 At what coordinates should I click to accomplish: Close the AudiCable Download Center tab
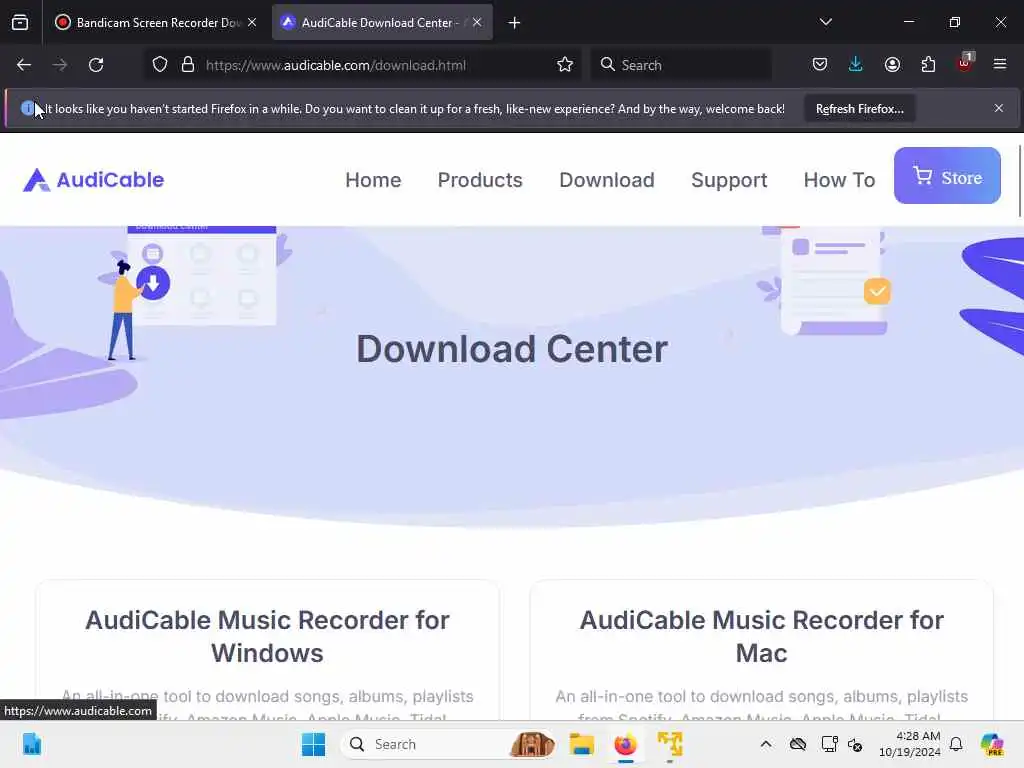[x=477, y=22]
